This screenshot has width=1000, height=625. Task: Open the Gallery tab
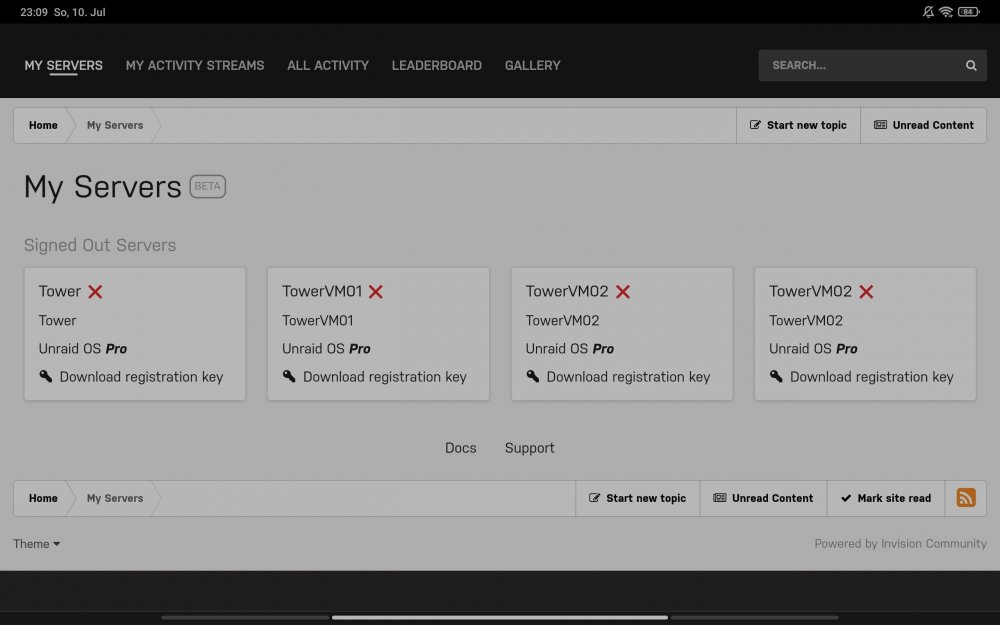pyautogui.click(x=533, y=65)
